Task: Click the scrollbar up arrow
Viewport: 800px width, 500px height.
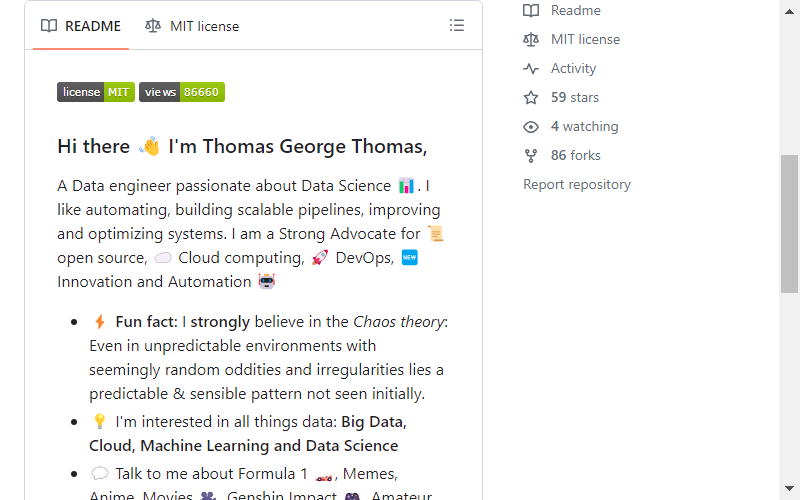Action: [789, 11]
